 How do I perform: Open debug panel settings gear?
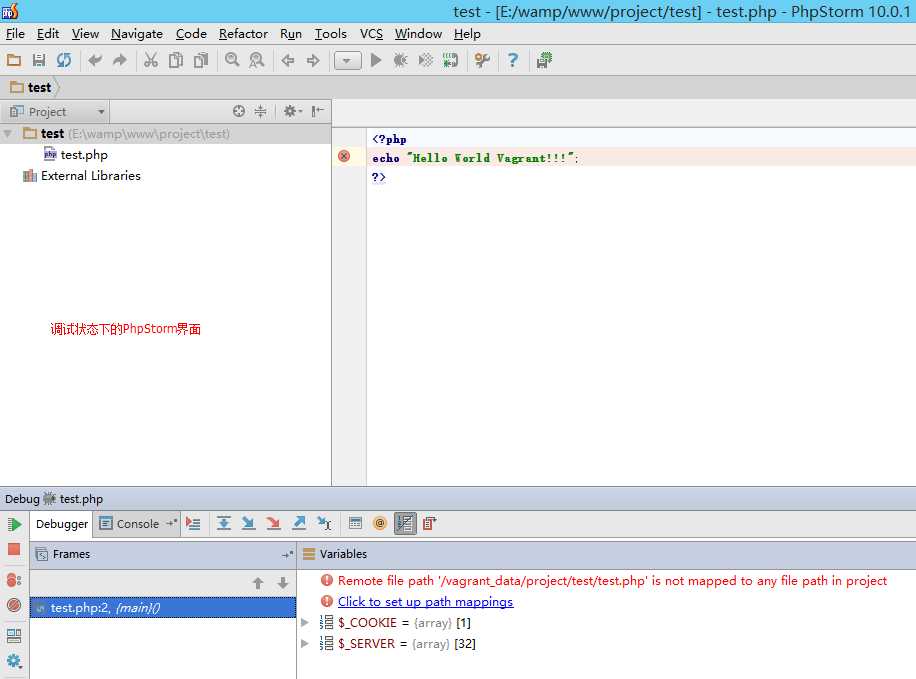(x=14, y=661)
